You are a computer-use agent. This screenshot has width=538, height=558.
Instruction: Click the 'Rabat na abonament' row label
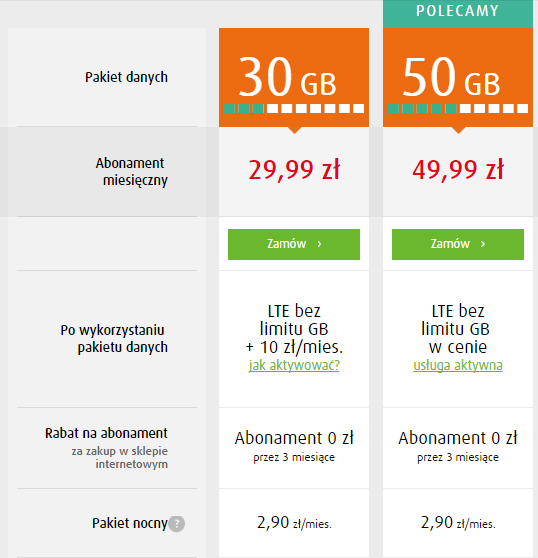[106, 433]
